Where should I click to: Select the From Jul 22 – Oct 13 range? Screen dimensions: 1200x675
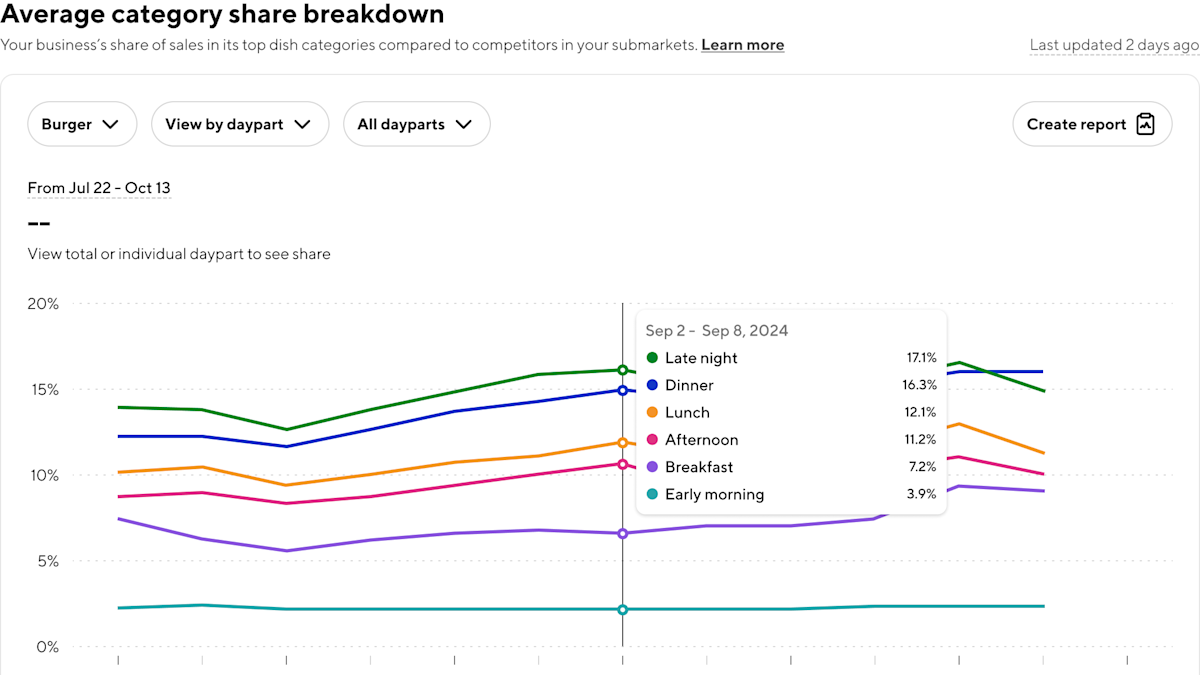point(99,188)
